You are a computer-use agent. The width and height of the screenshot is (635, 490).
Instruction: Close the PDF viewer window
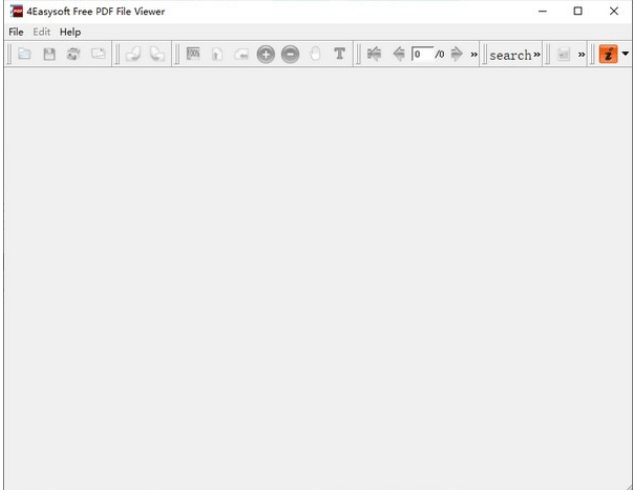pyautogui.click(x=614, y=11)
